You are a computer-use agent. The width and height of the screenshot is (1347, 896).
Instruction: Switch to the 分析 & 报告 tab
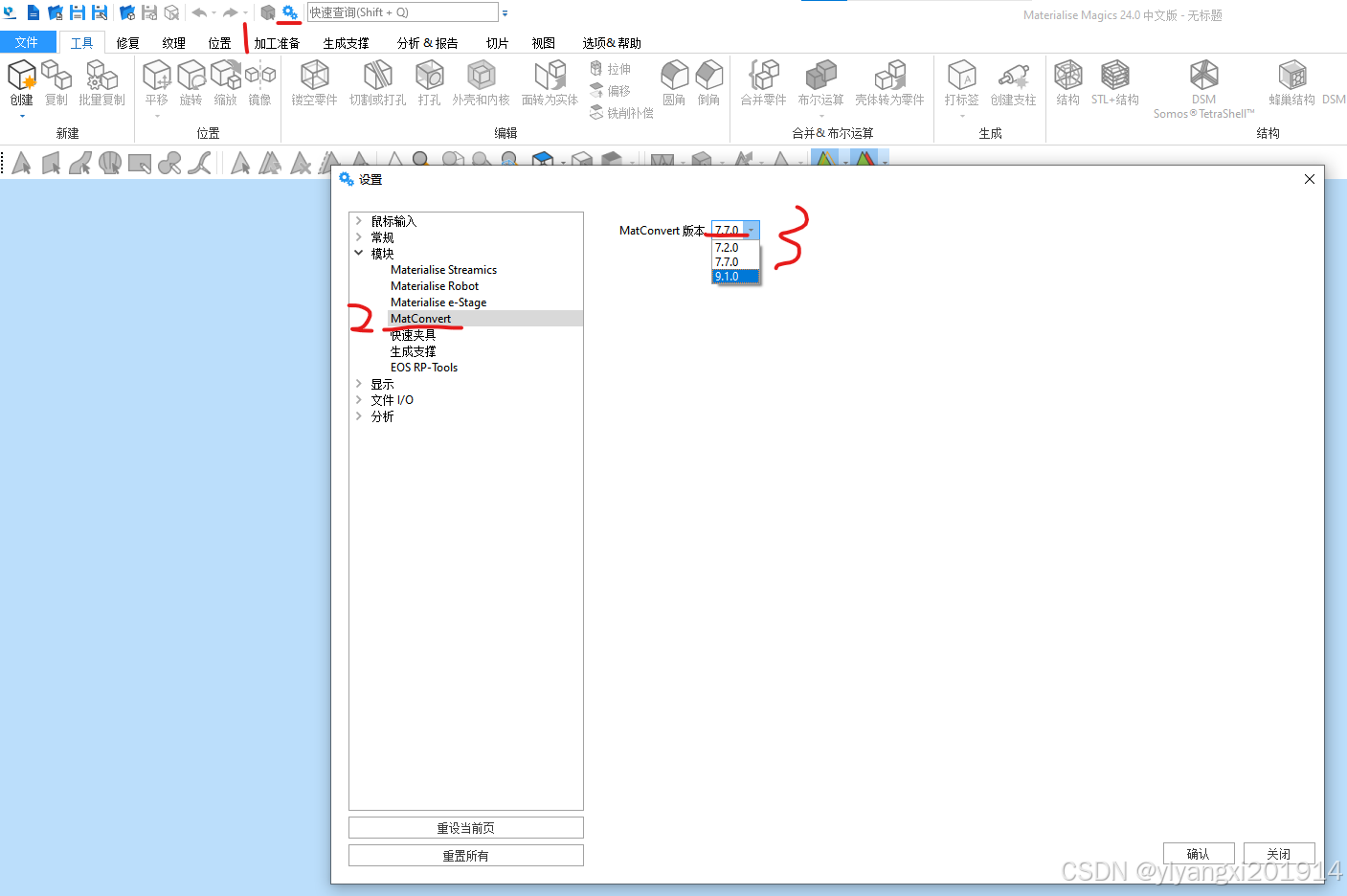pyautogui.click(x=427, y=43)
